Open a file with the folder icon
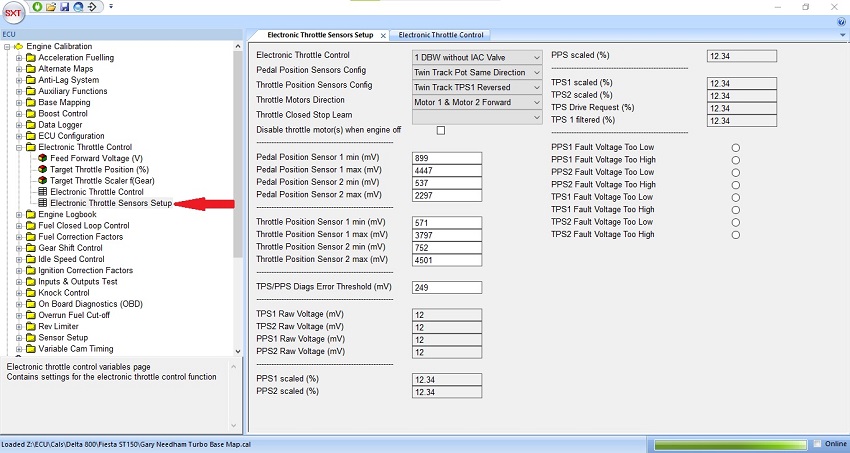The width and height of the screenshot is (850, 453). click(x=51, y=7)
